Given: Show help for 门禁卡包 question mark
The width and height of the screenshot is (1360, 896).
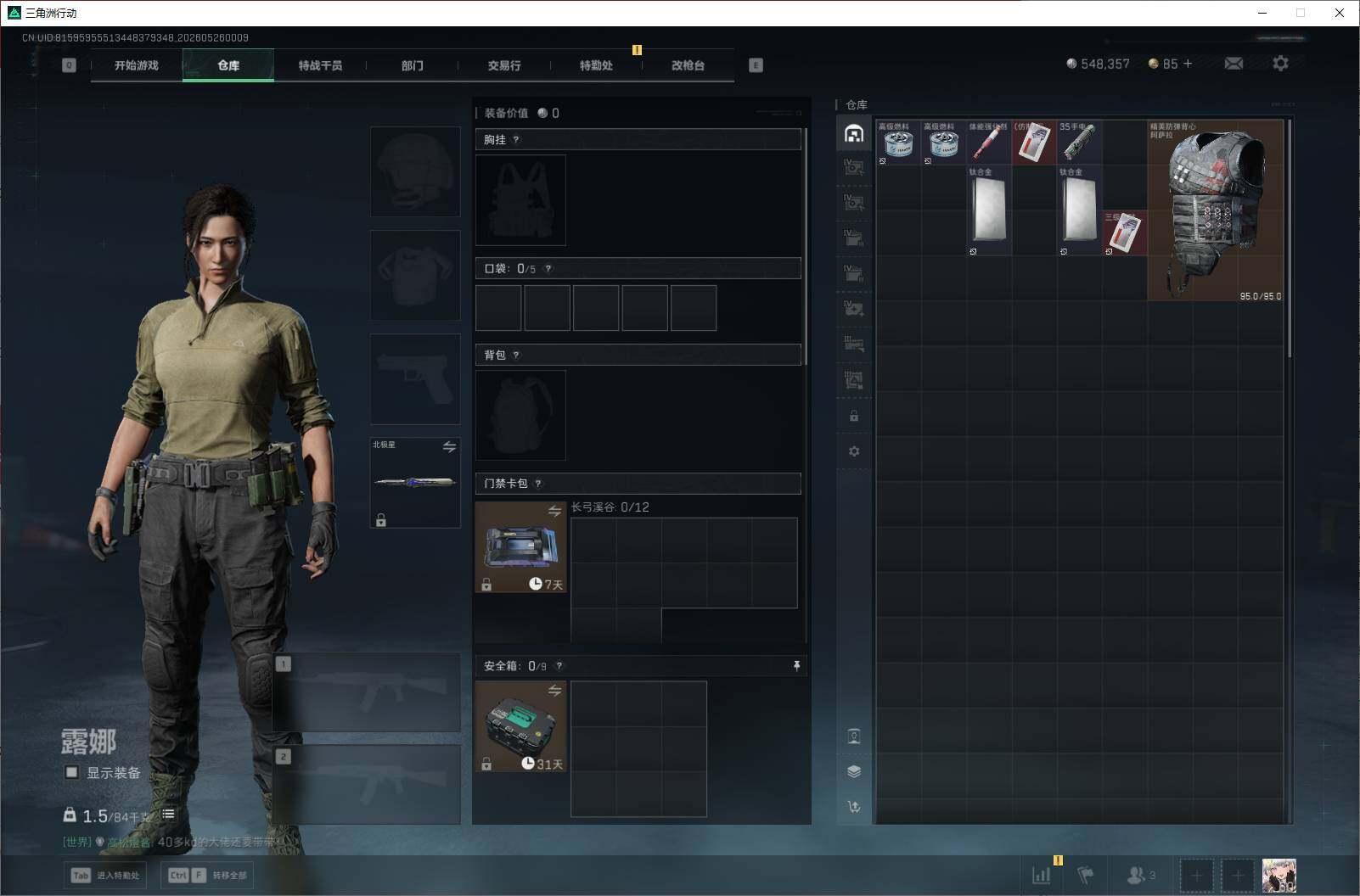Looking at the screenshot, I should point(538,484).
